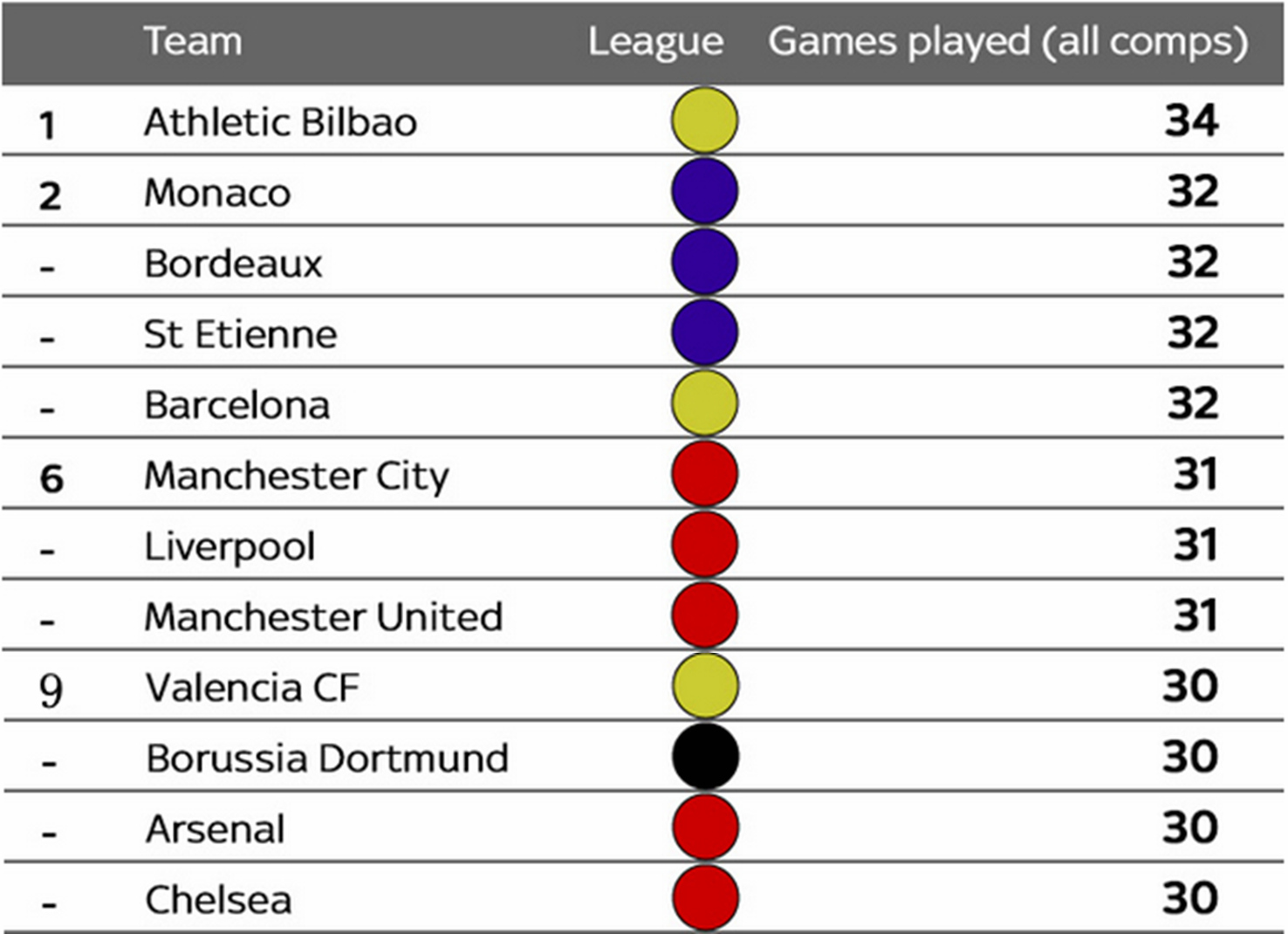Click the yellow league circle for Valencia CF

tap(705, 686)
